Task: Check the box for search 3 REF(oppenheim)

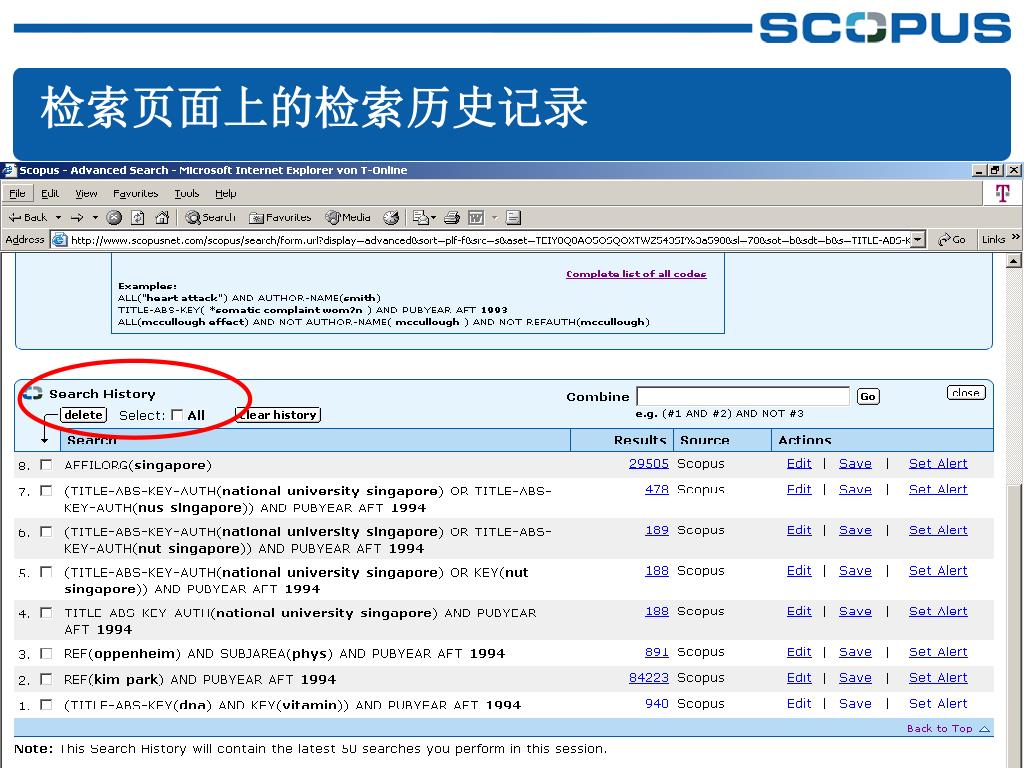Action: click(46, 653)
